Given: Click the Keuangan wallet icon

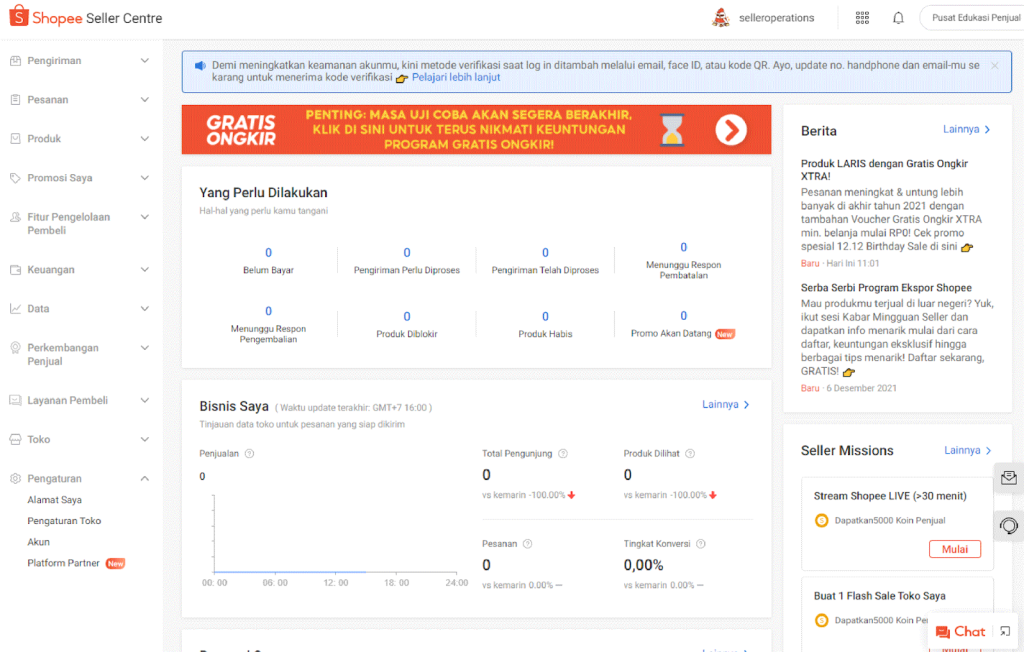Looking at the screenshot, I should pos(16,270).
